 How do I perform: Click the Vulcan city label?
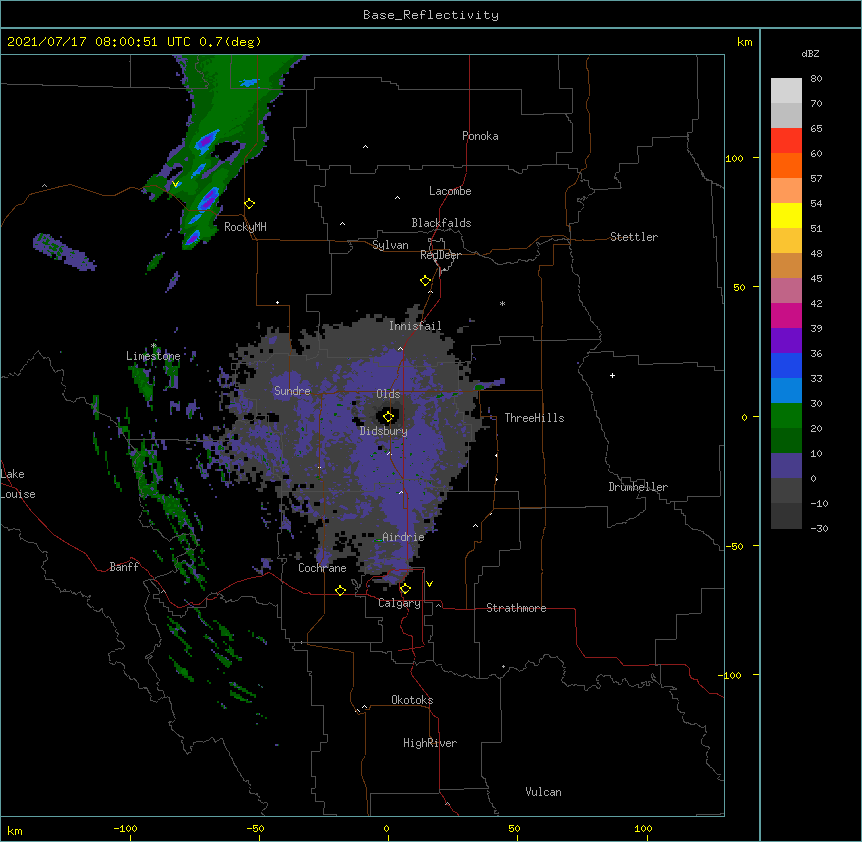coord(543,792)
